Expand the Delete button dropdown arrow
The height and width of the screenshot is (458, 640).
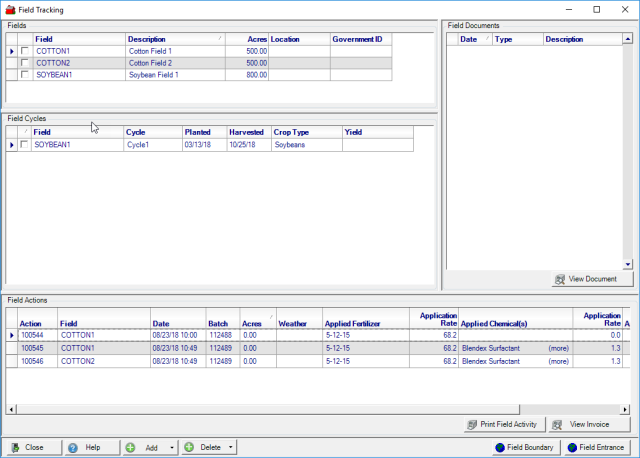coord(231,448)
